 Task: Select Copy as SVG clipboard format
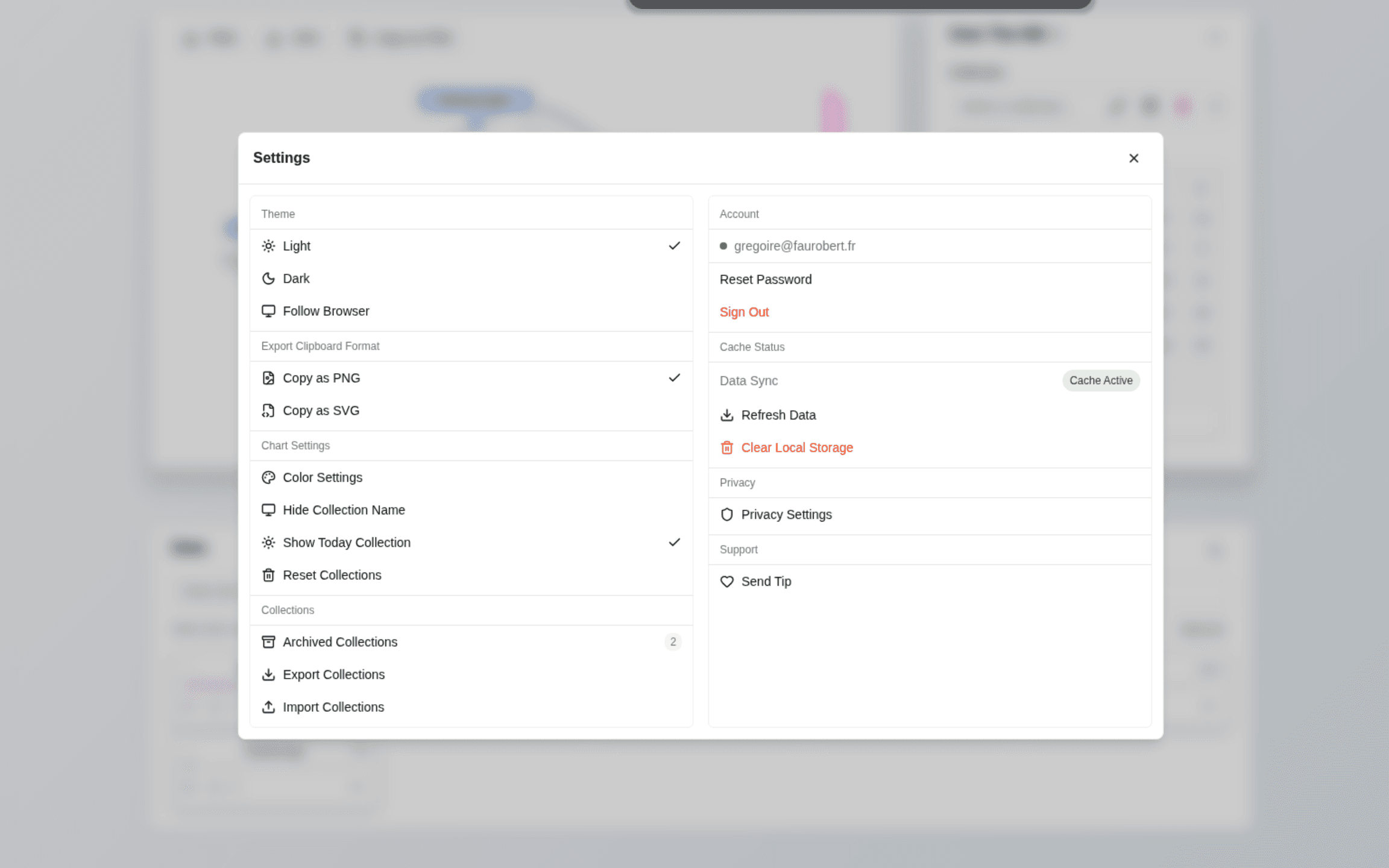[471, 410]
